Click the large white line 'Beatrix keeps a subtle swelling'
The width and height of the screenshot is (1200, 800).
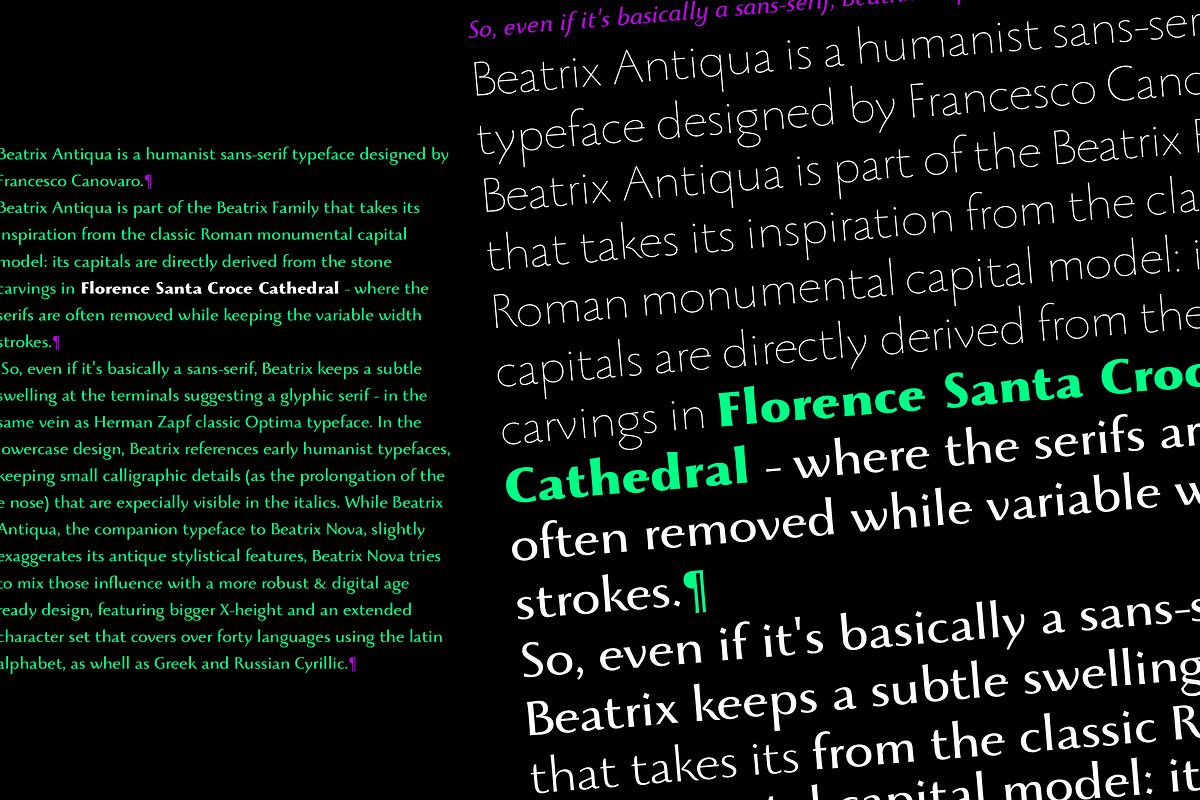pyautogui.click(x=862, y=691)
